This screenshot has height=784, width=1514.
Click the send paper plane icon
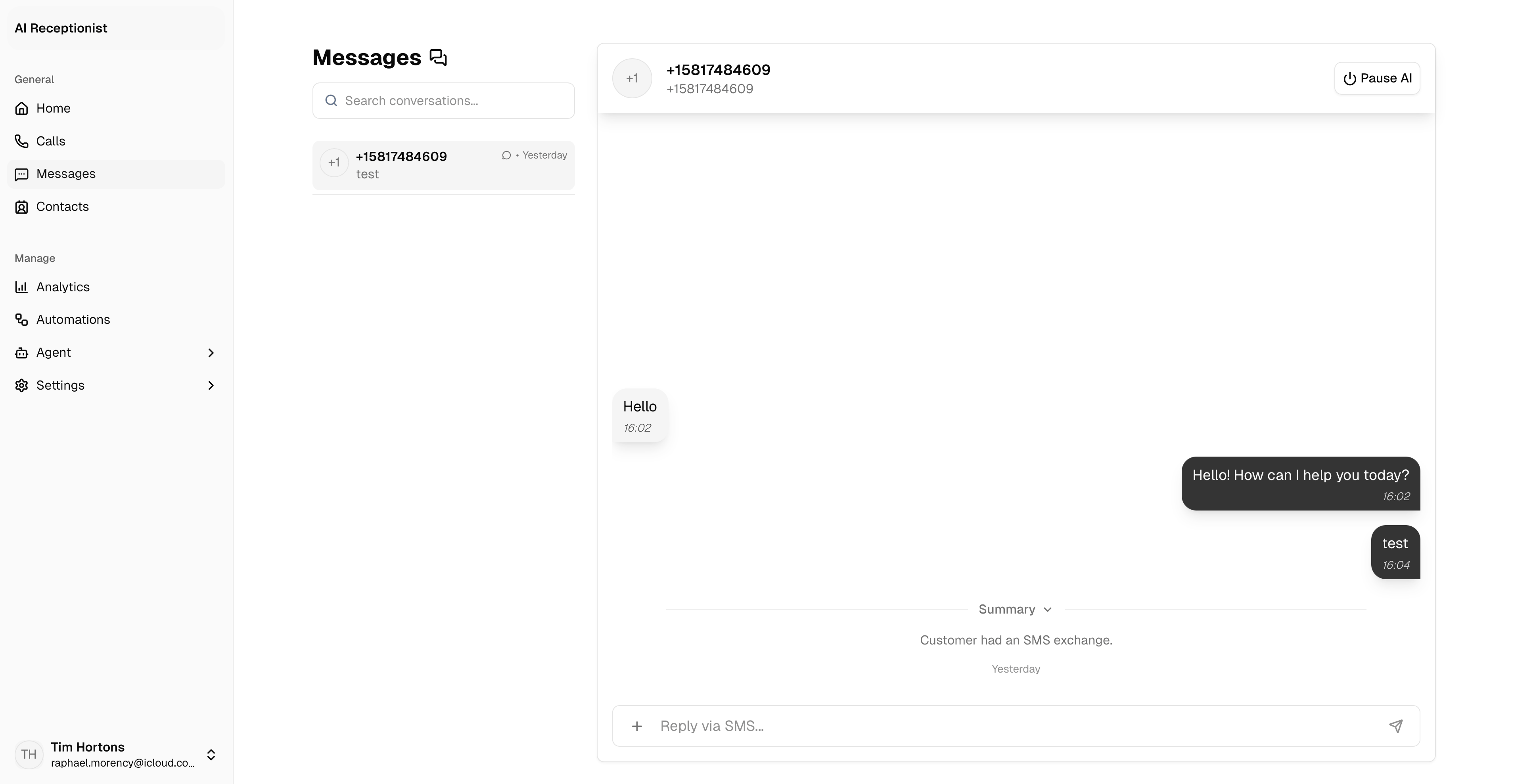(1396, 727)
